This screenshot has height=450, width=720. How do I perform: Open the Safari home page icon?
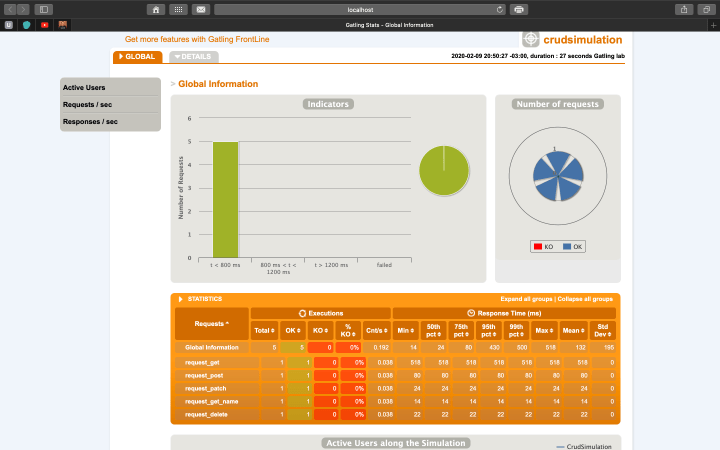pos(156,9)
